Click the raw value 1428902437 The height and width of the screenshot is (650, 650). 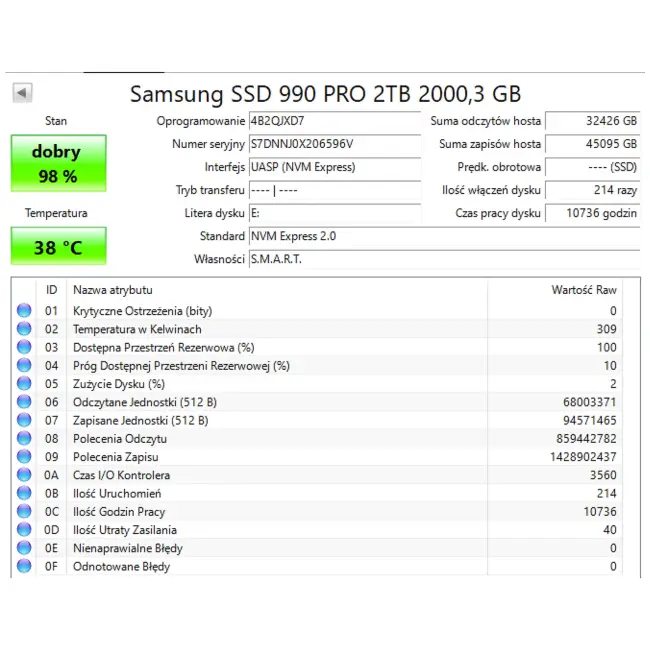pyautogui.click(x=583, y=457)
